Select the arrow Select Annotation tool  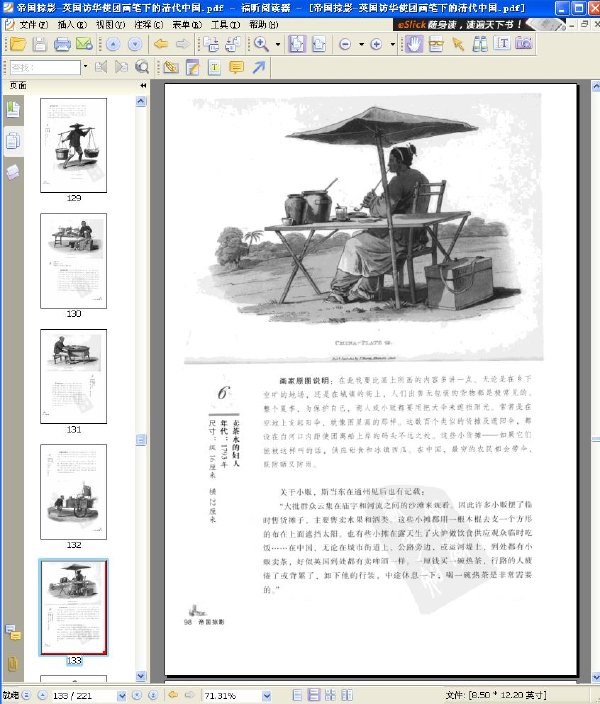(458, 44)
